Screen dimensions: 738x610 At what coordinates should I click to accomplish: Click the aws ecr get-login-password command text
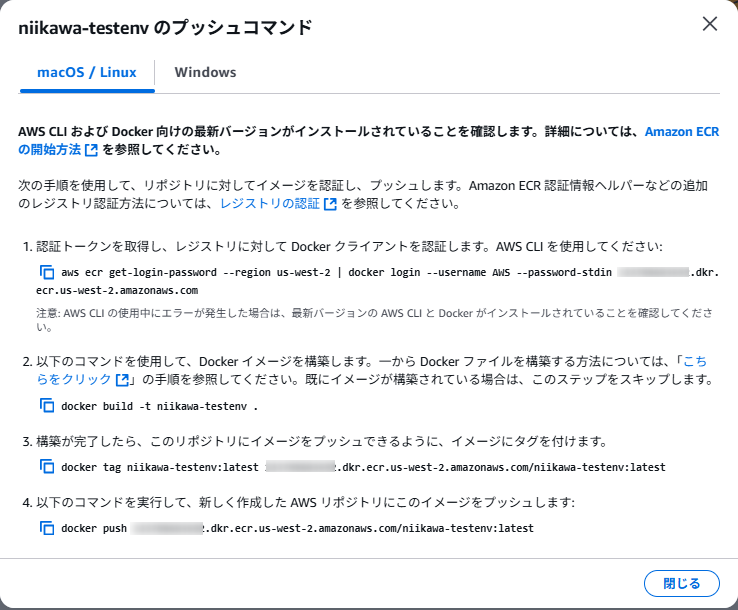click(377, 281)
